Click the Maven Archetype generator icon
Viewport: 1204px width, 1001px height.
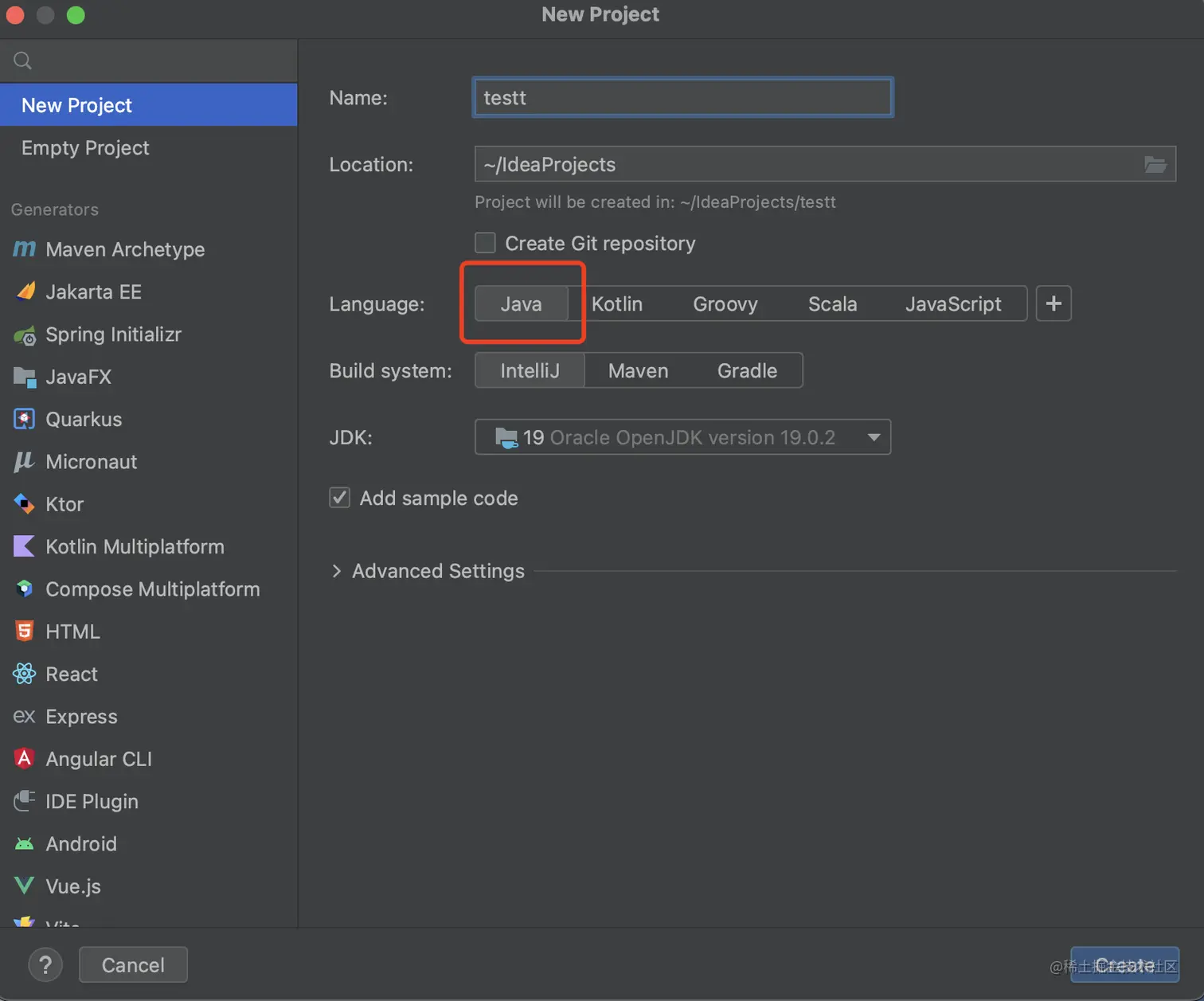(25, 249)
